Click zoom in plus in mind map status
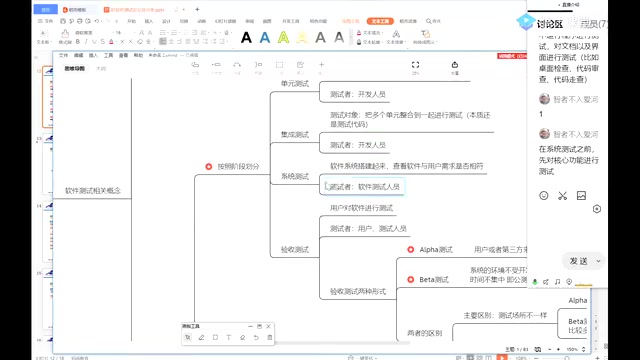Viewport: 640px width, 360px height. pos(559,349)
